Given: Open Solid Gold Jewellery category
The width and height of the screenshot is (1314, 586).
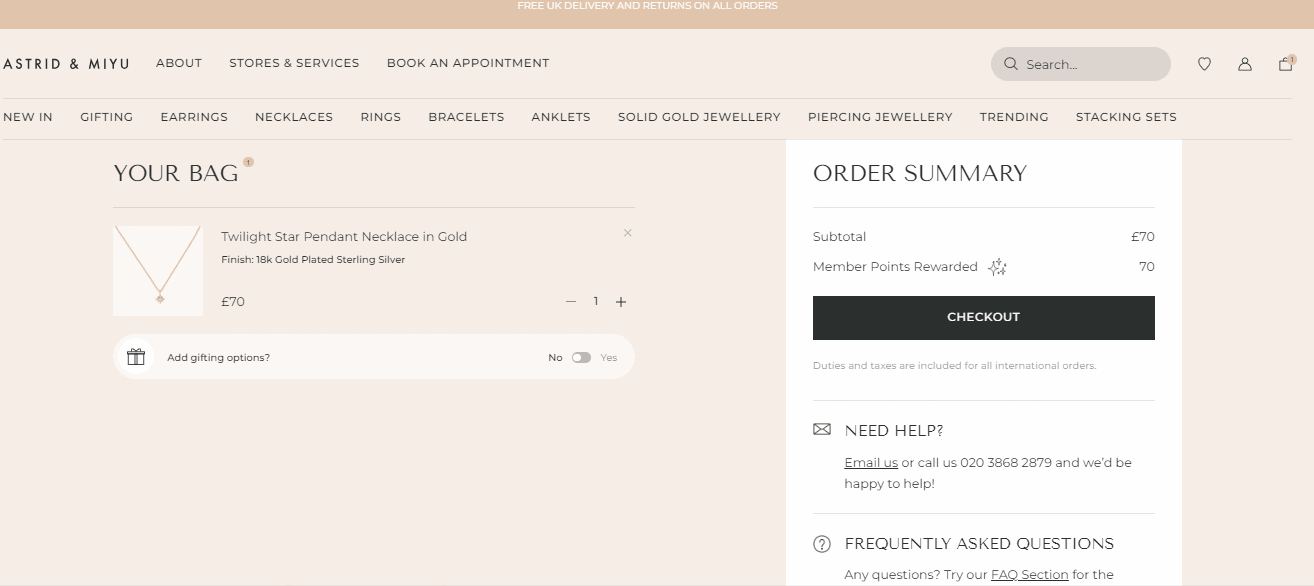Looking at the screenshot, I should [699, 117].
